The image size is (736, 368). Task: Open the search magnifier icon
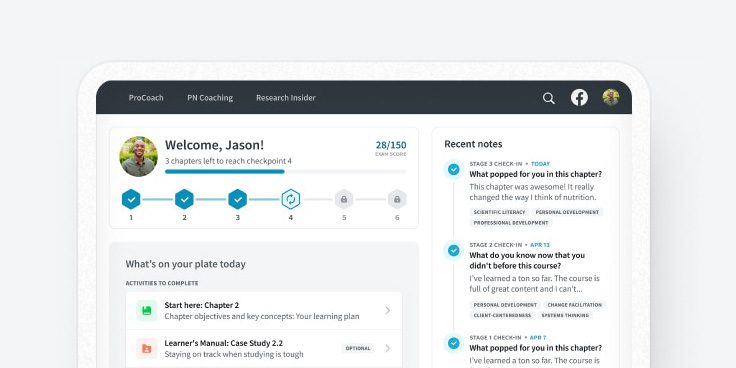548,98
